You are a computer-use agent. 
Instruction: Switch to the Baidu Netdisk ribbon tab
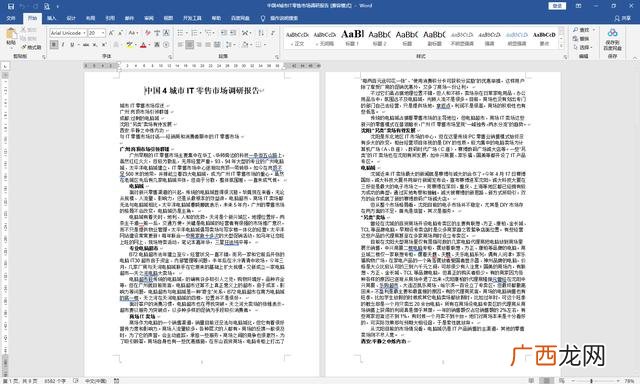pyautogui.click(x=240, y=18)
